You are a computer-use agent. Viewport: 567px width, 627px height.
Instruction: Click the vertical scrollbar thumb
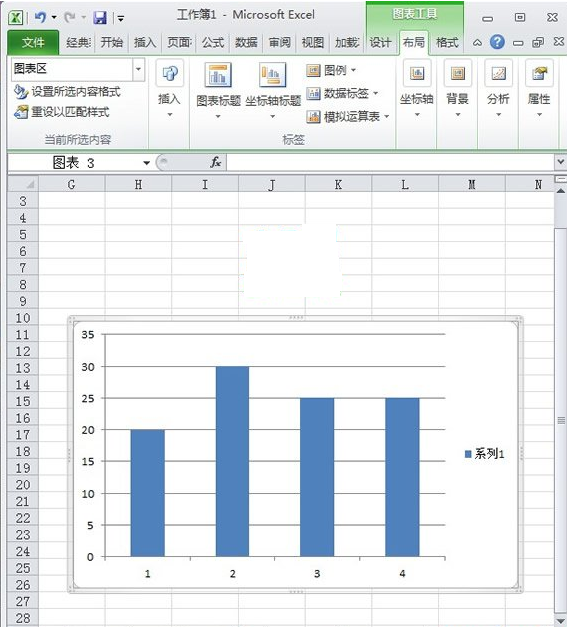click(561, 420)
